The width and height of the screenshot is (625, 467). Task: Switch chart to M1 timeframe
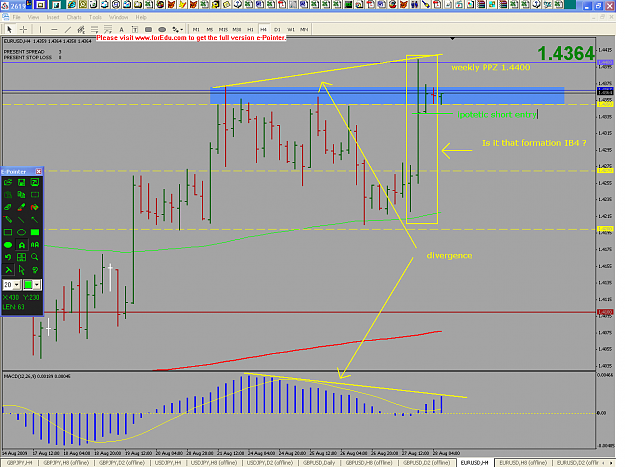click(196, 29)
